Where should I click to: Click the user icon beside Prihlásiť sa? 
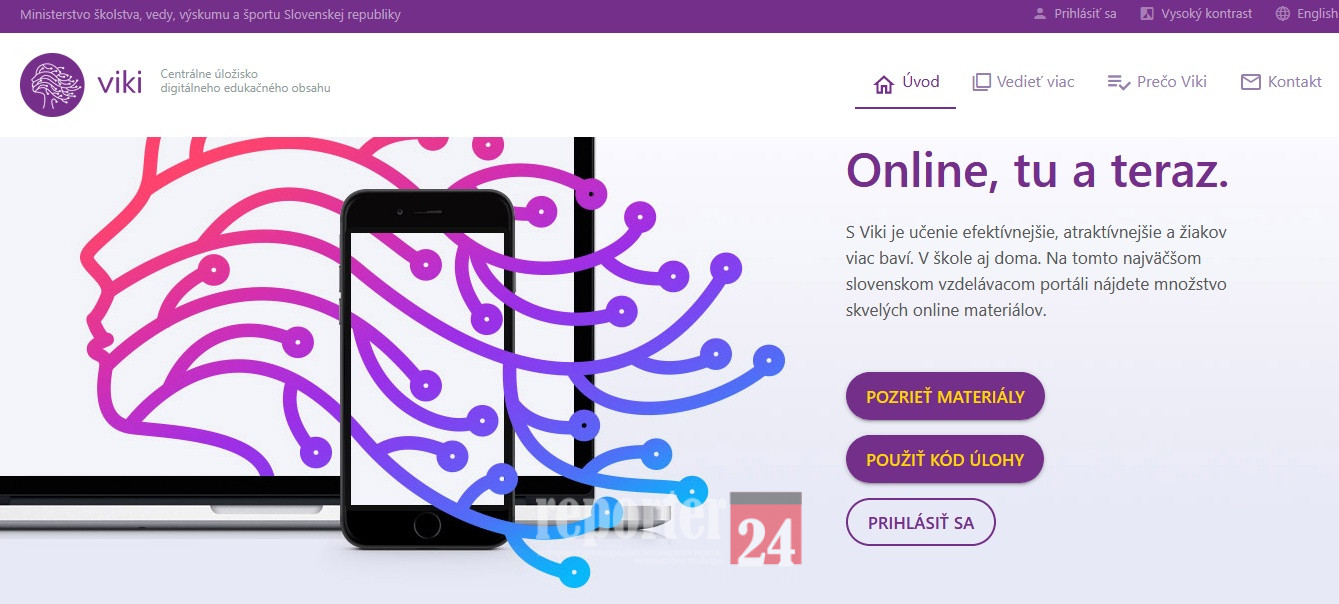click(1040, 14)
